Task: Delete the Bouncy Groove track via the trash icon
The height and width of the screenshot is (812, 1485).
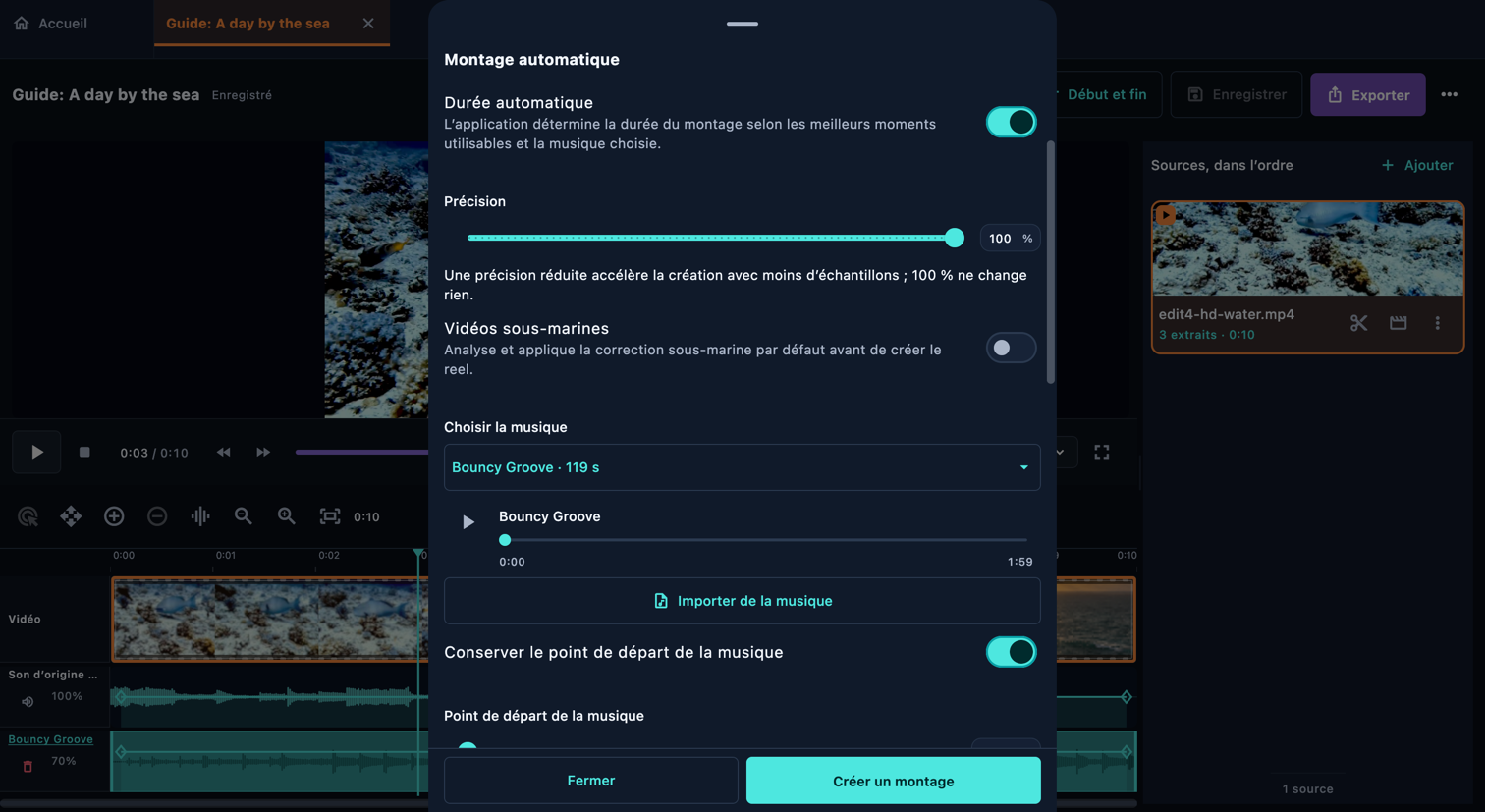Action: (27, 766)
